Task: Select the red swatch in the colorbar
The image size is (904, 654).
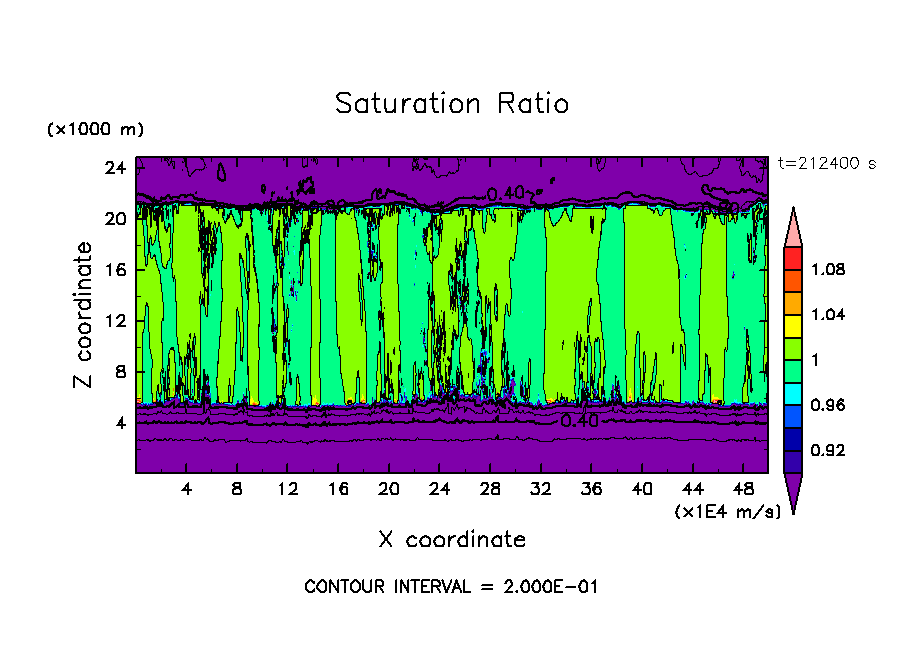Action: (x=793, y=257)
